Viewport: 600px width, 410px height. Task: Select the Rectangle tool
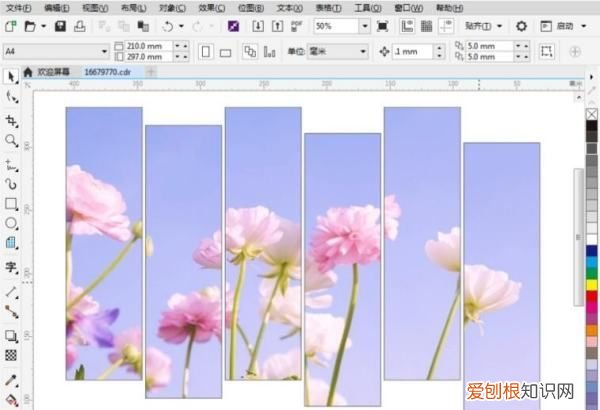click(11, 204)
